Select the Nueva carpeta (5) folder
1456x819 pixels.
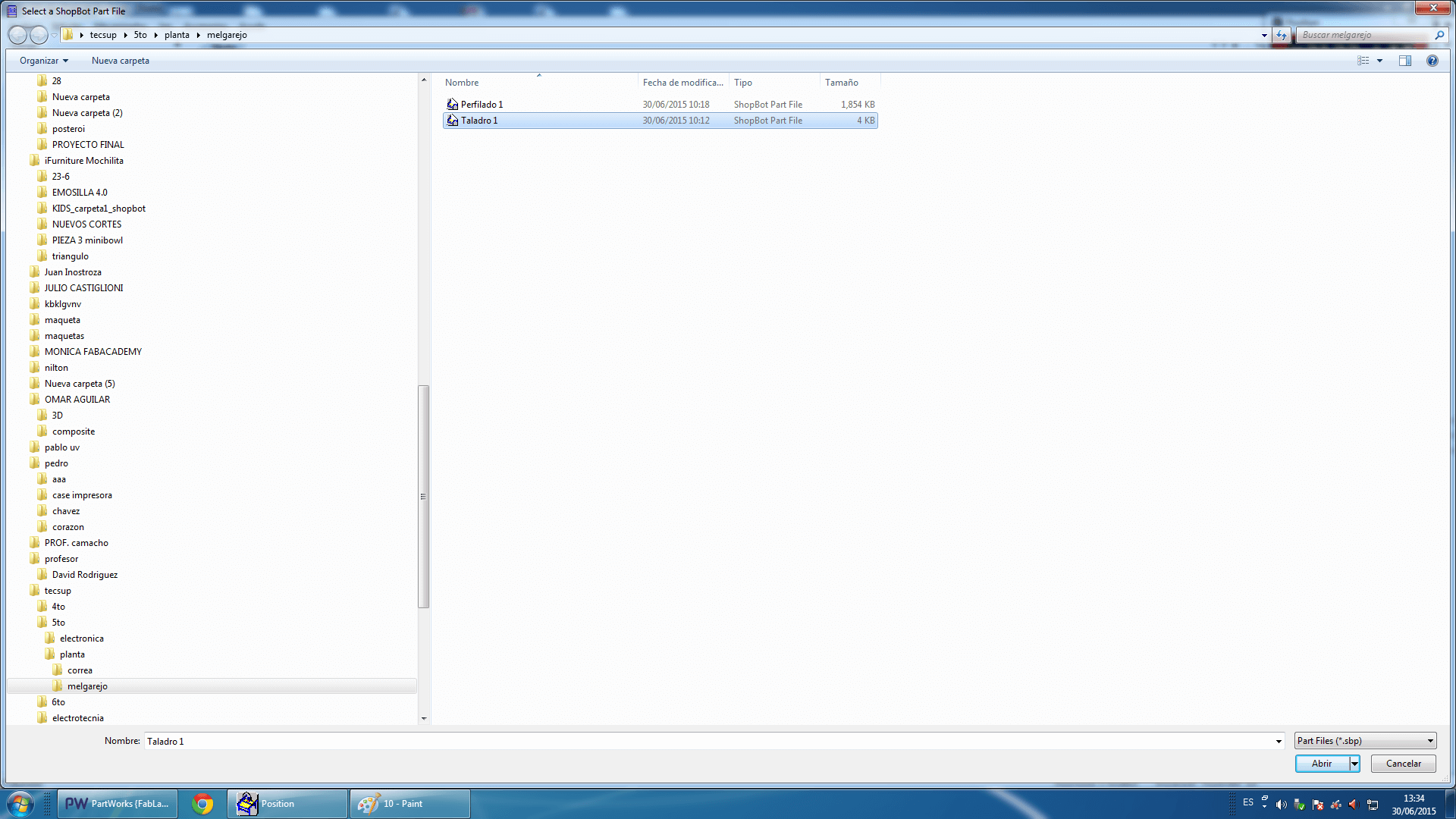80,384
